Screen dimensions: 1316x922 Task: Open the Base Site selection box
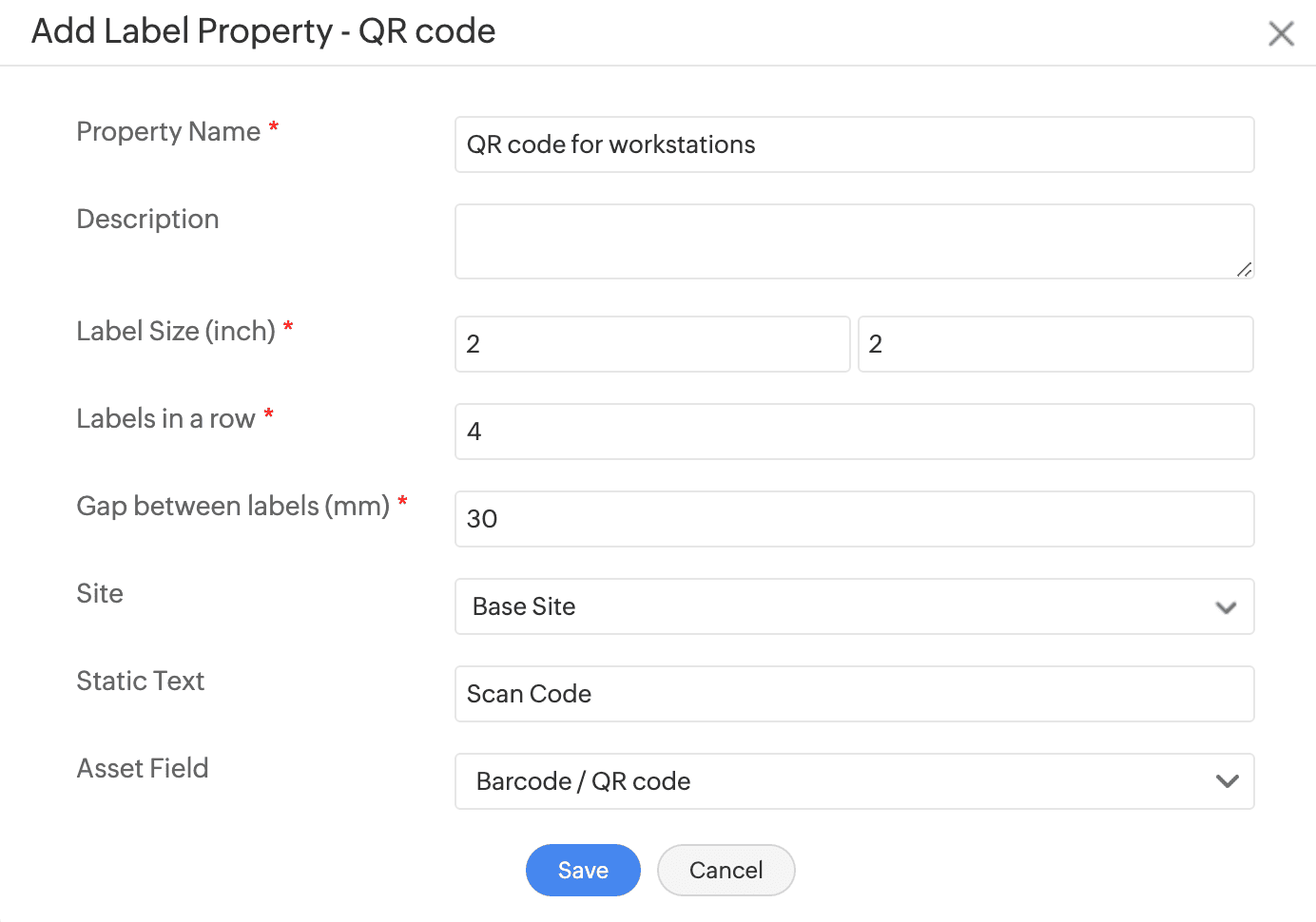click(x=837, y=606)
